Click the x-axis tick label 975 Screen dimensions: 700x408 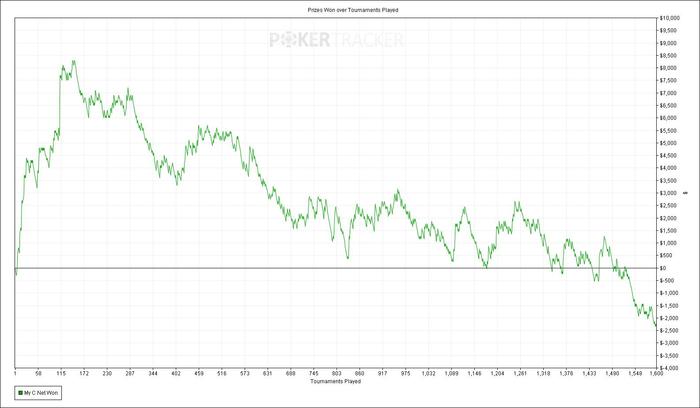coord(406,373)
